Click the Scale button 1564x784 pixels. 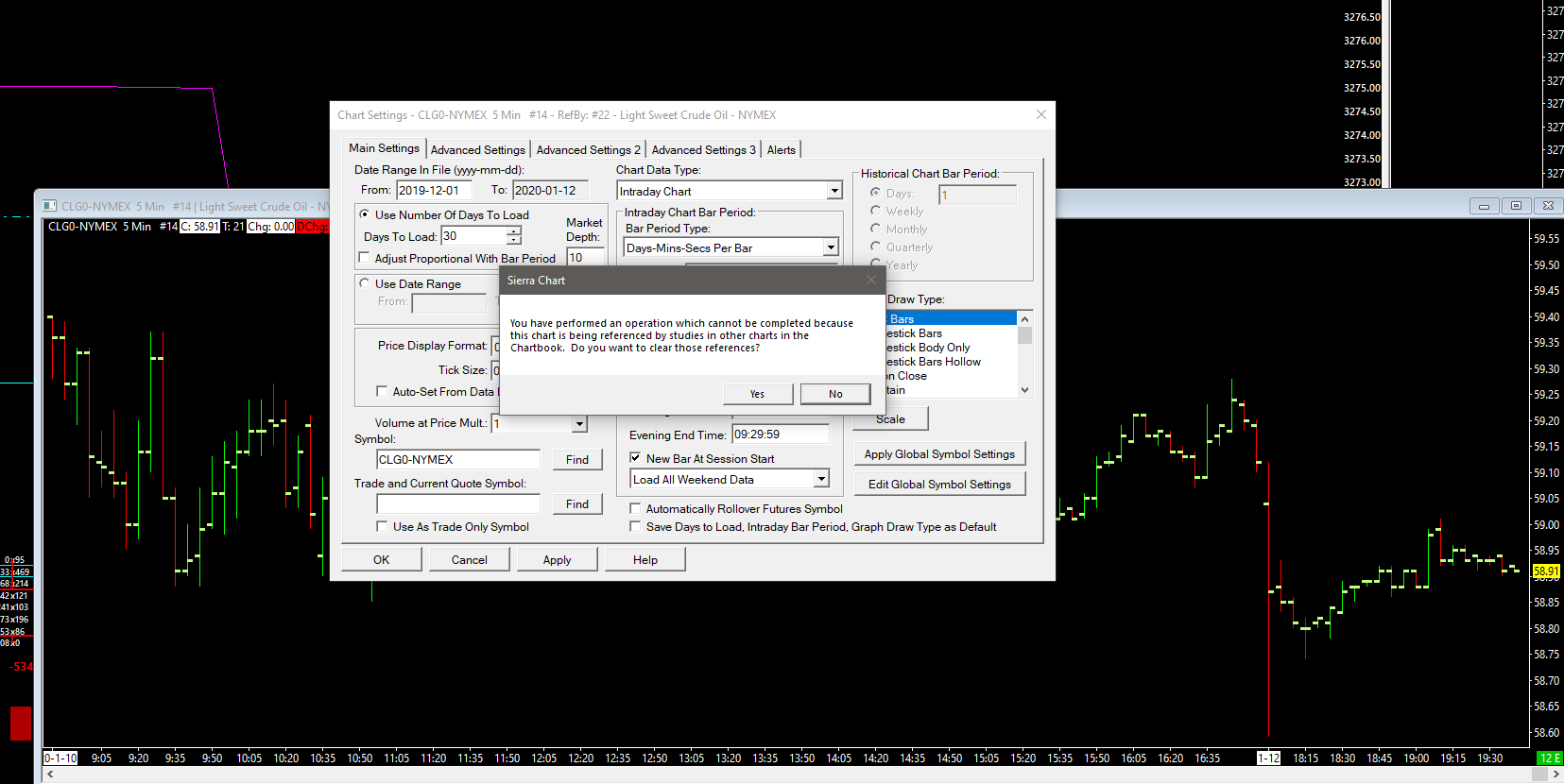tap(890, 418)
